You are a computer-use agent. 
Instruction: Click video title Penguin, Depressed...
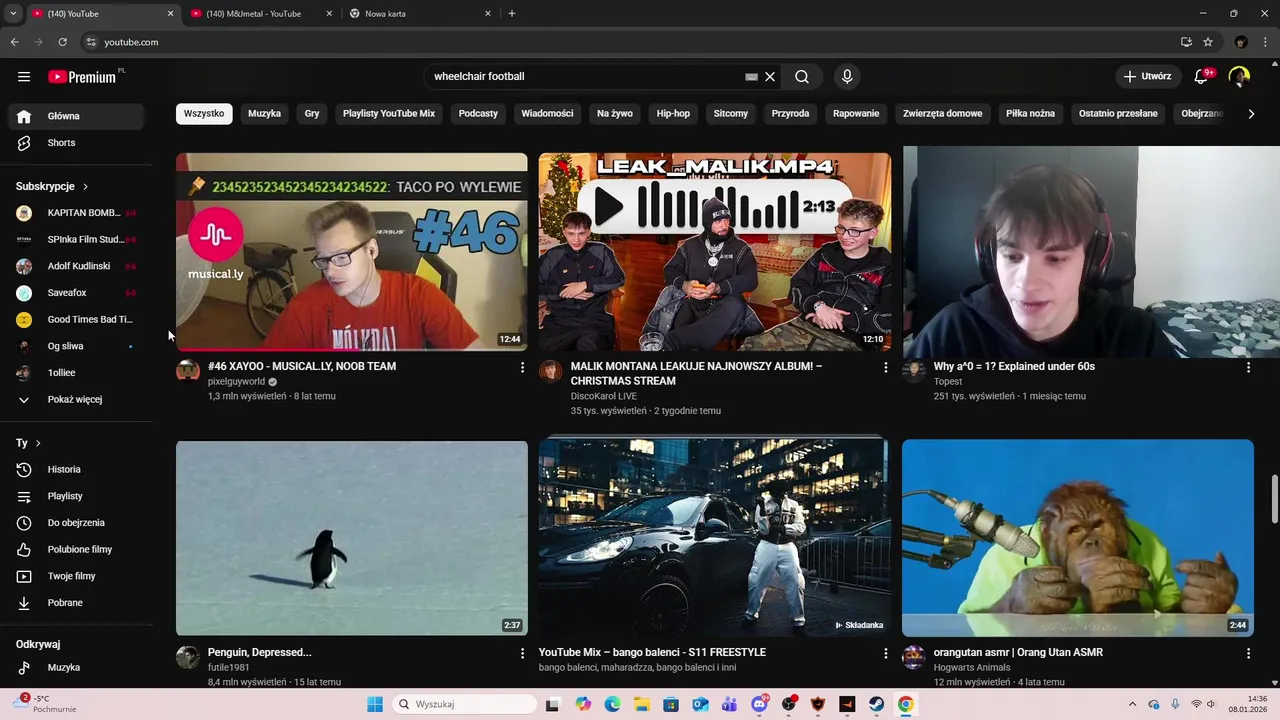coord(260,652)
